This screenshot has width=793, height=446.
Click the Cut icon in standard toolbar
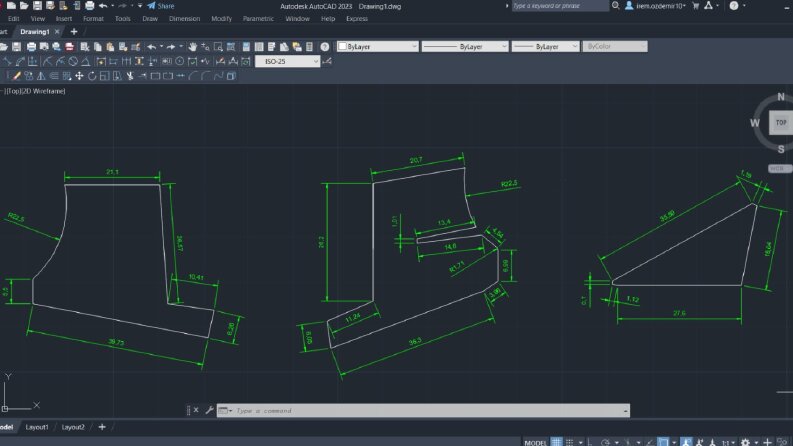click(84, 47)
